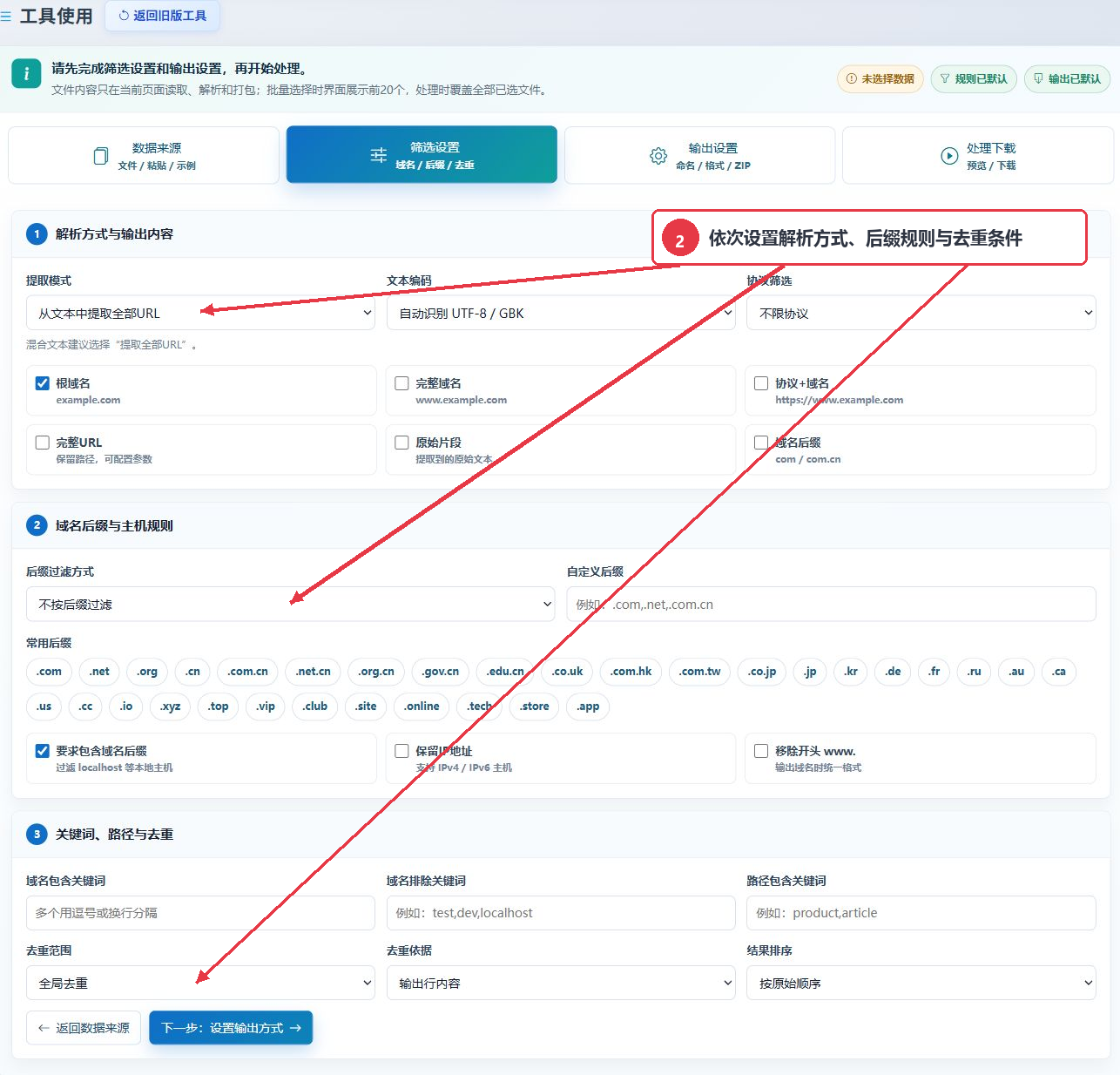Click in the 域名包含关键词 input field

click(x=200, y=913)
